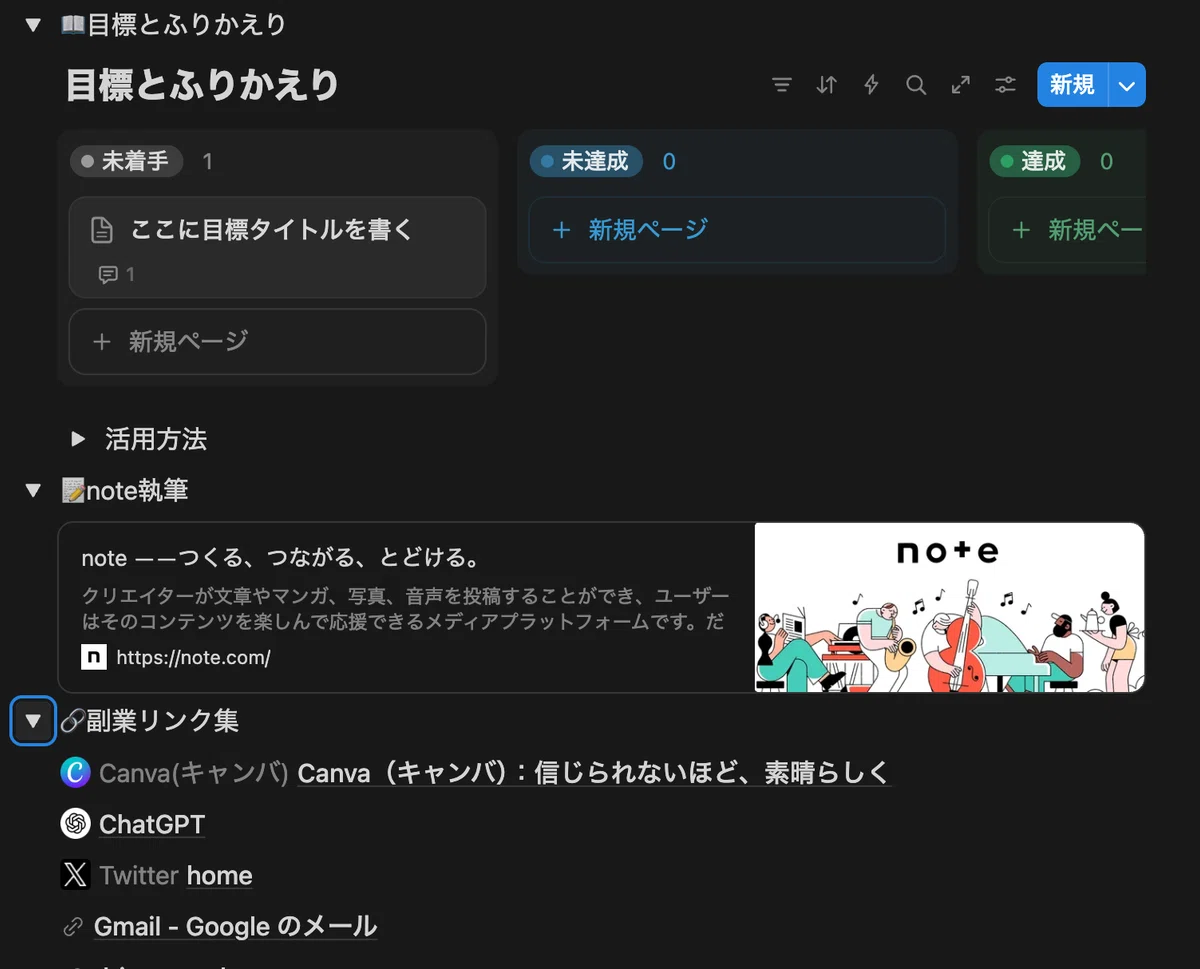Open the sort arrows icon
Viewport: 1200px width, 969px height.
click(826, 86)
